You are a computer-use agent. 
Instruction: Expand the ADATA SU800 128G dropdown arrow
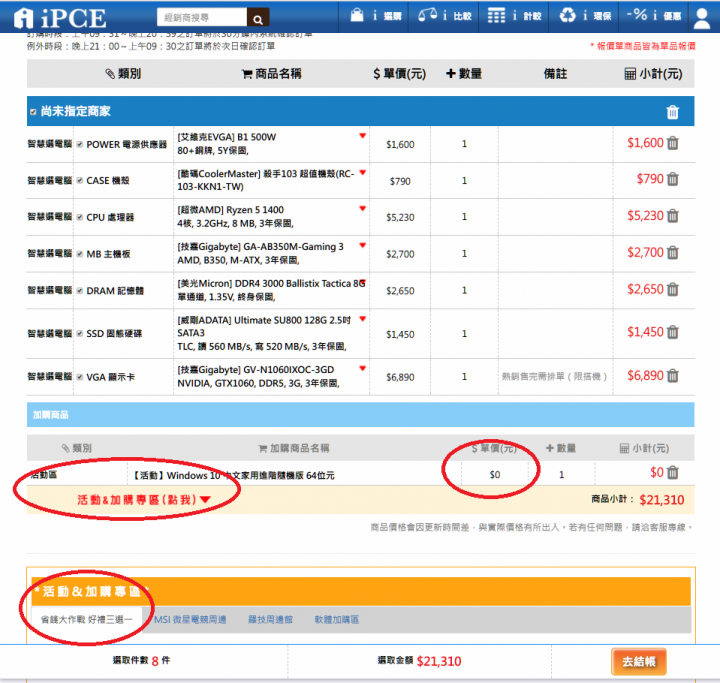[362, 319]
